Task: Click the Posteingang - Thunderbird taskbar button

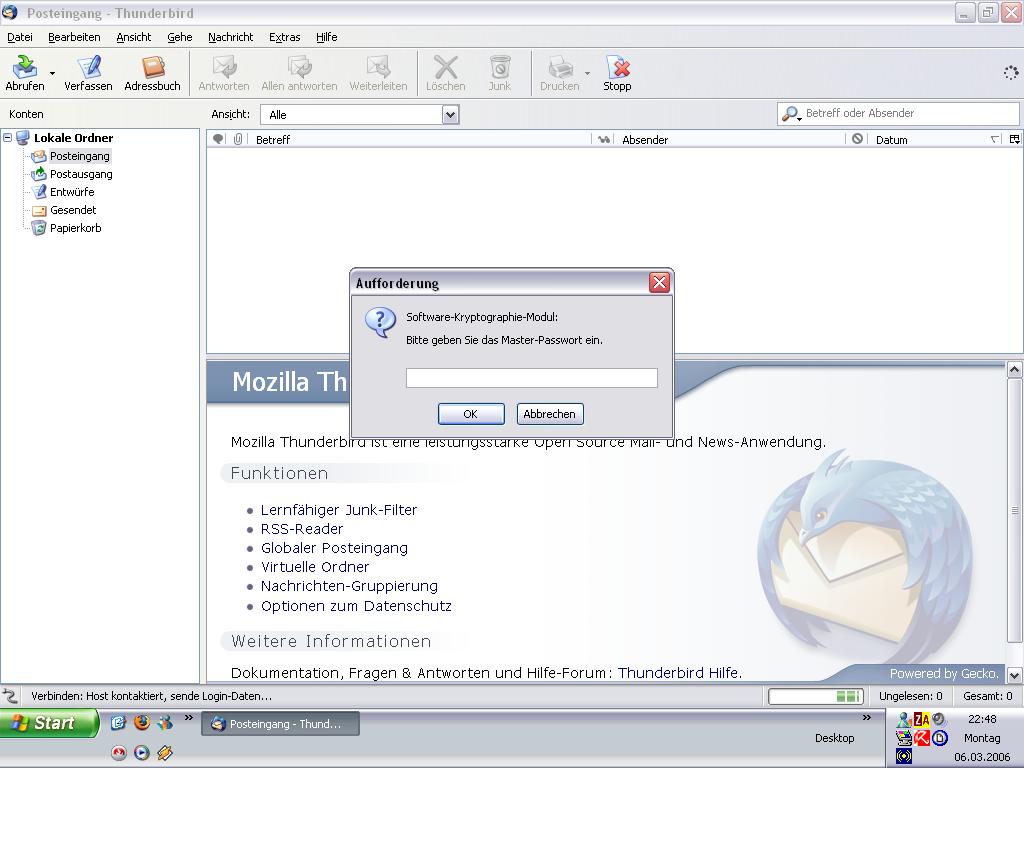Action: pos(281,724)
